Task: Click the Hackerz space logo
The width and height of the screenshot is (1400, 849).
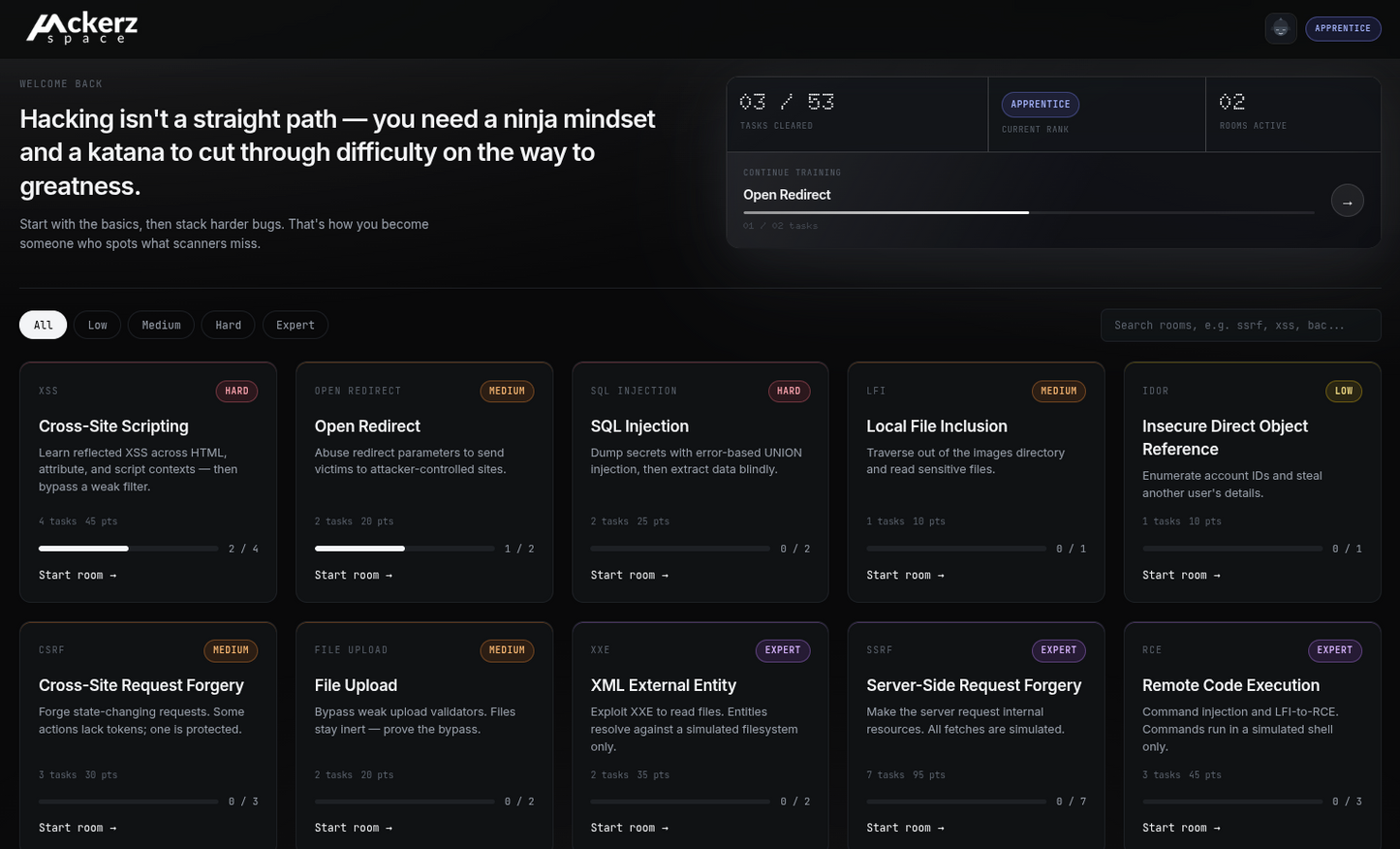Action: [82, 28]
